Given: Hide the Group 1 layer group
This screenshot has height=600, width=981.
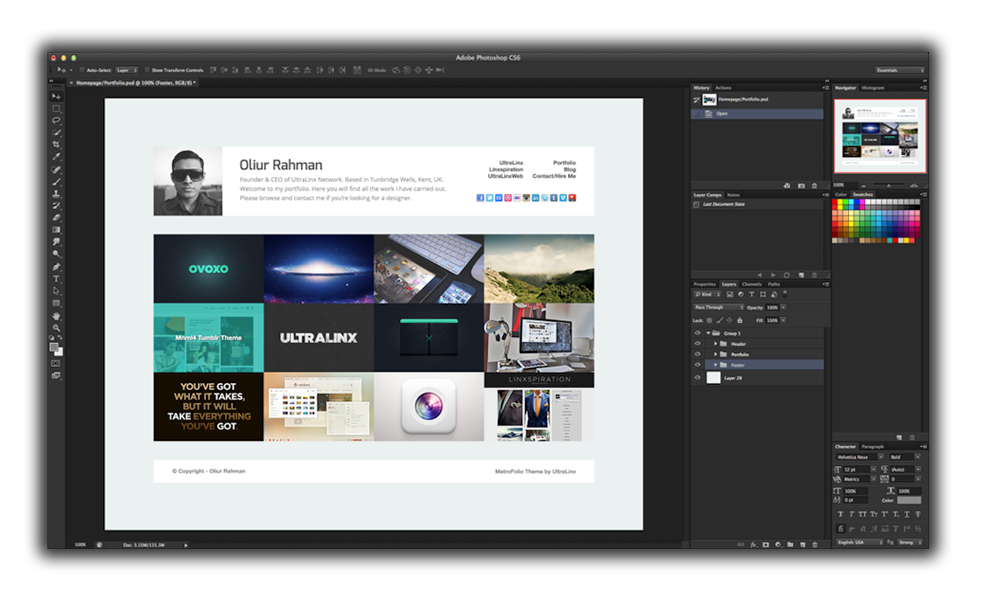Looking at the screenshot, I should click(x=698, y=333).
